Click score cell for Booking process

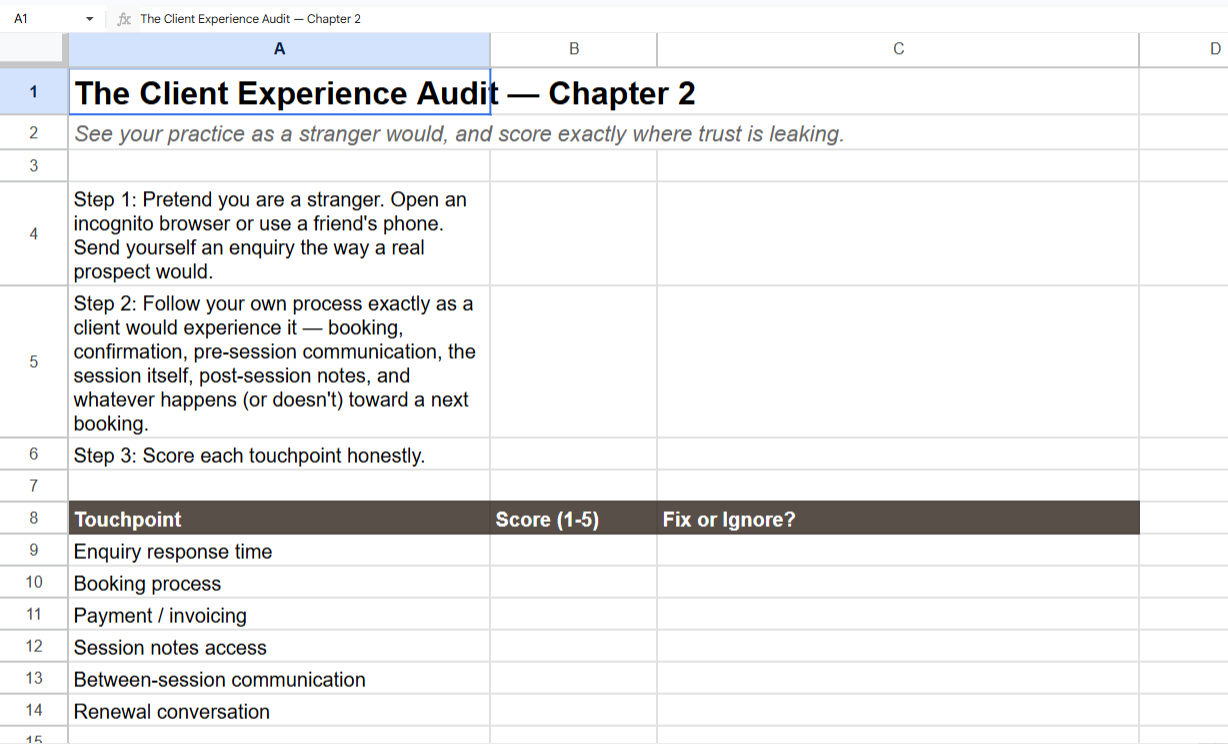click(574, 582)
